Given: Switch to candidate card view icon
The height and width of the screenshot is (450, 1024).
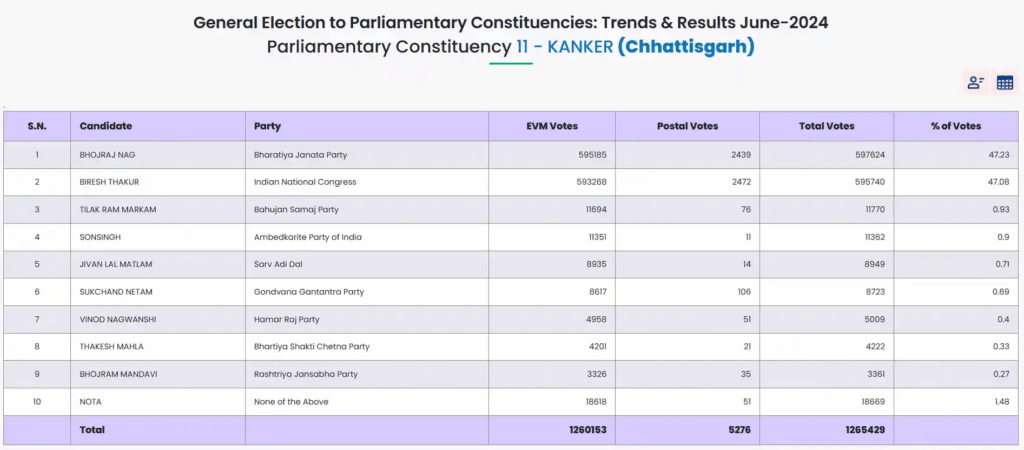Looking at the screenshot, I should 975,83.
